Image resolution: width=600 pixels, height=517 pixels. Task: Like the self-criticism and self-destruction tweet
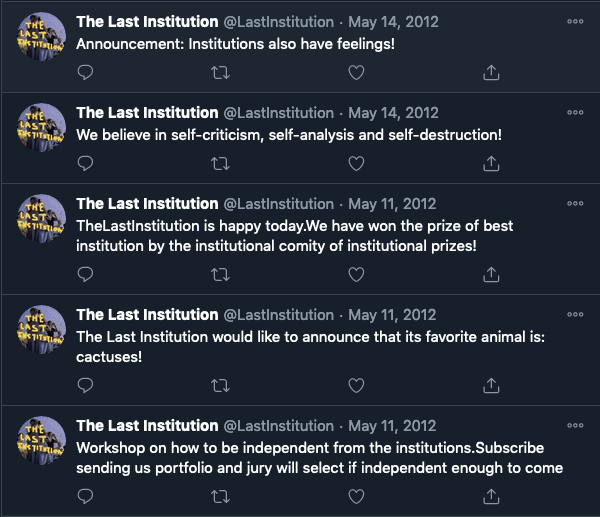point(356,162)
